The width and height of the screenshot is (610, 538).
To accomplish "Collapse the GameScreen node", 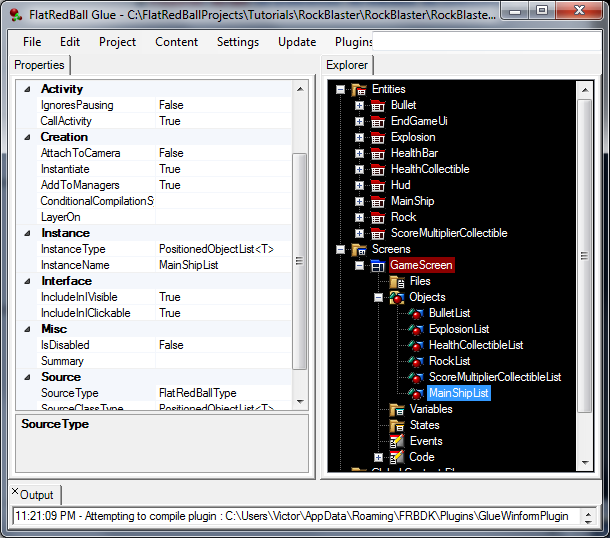I will (x=359, y=266).
